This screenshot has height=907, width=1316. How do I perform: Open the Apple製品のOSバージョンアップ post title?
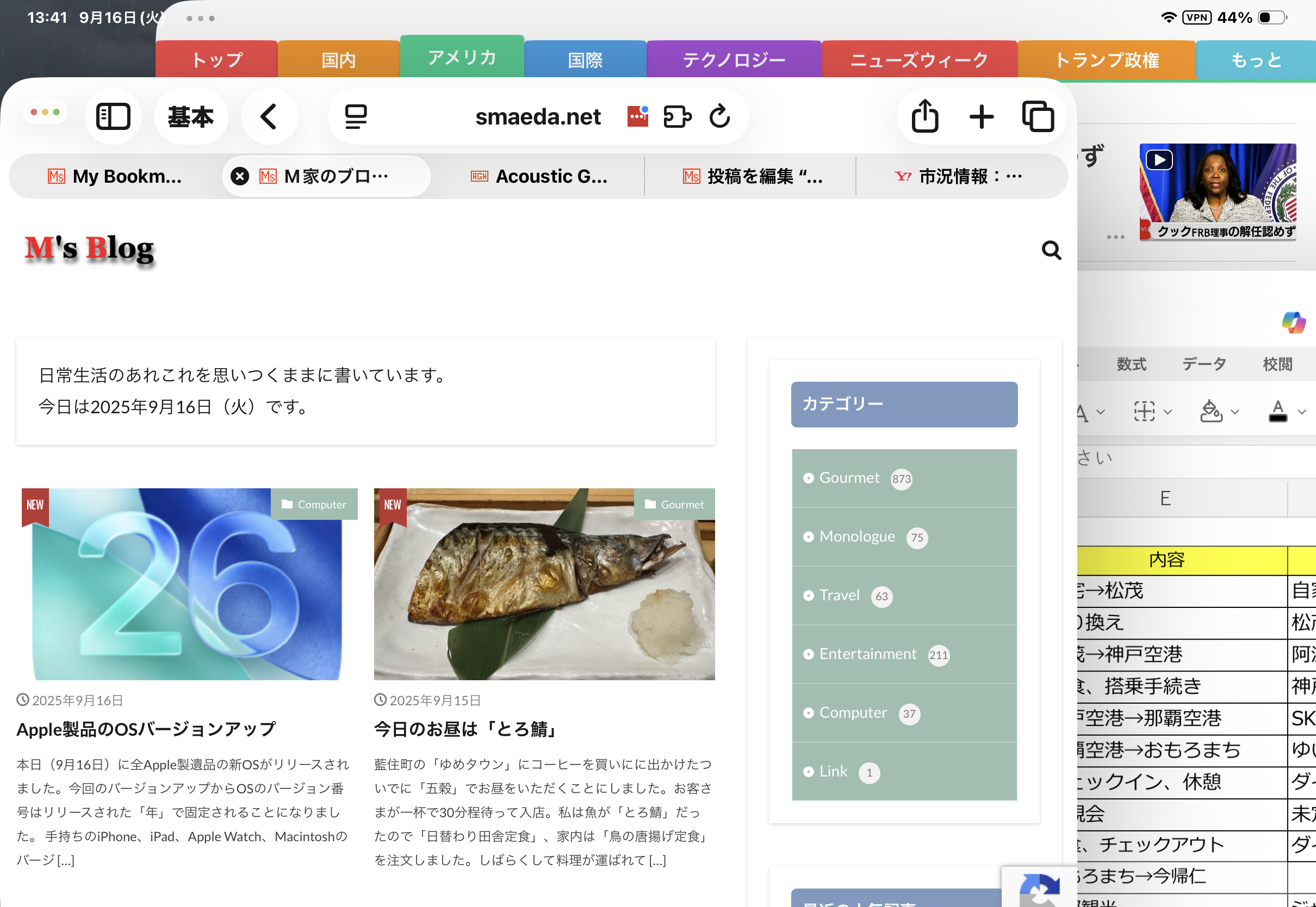[x=146, y=729]
